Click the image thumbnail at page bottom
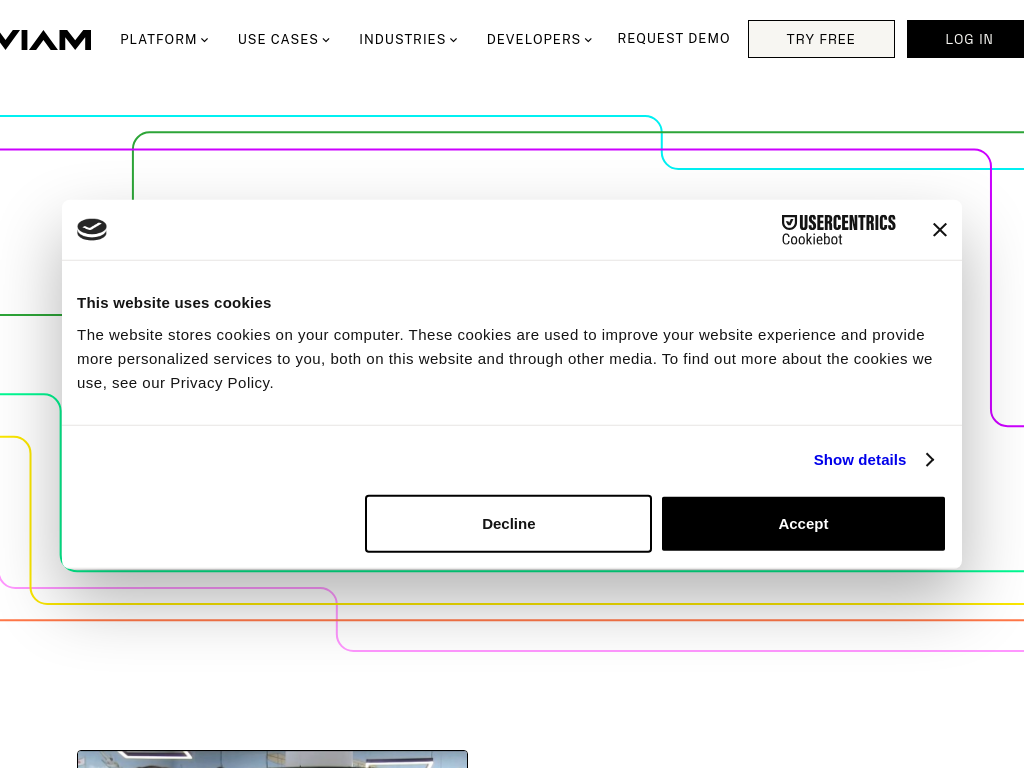1024x768 pixels. (272, 759)
